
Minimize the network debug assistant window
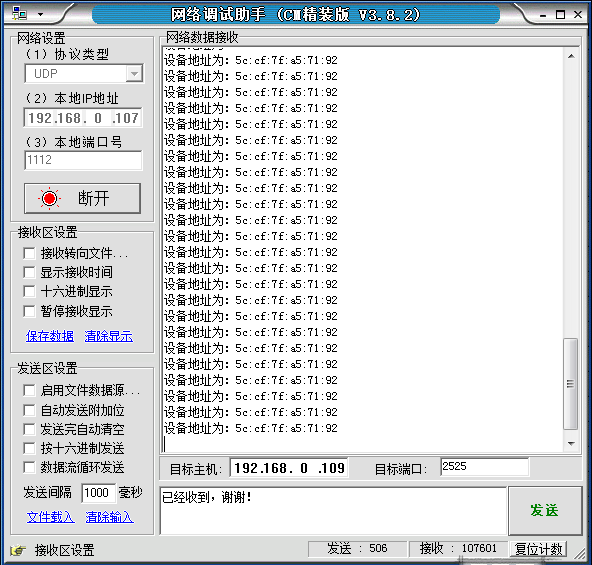pos(543,15)
